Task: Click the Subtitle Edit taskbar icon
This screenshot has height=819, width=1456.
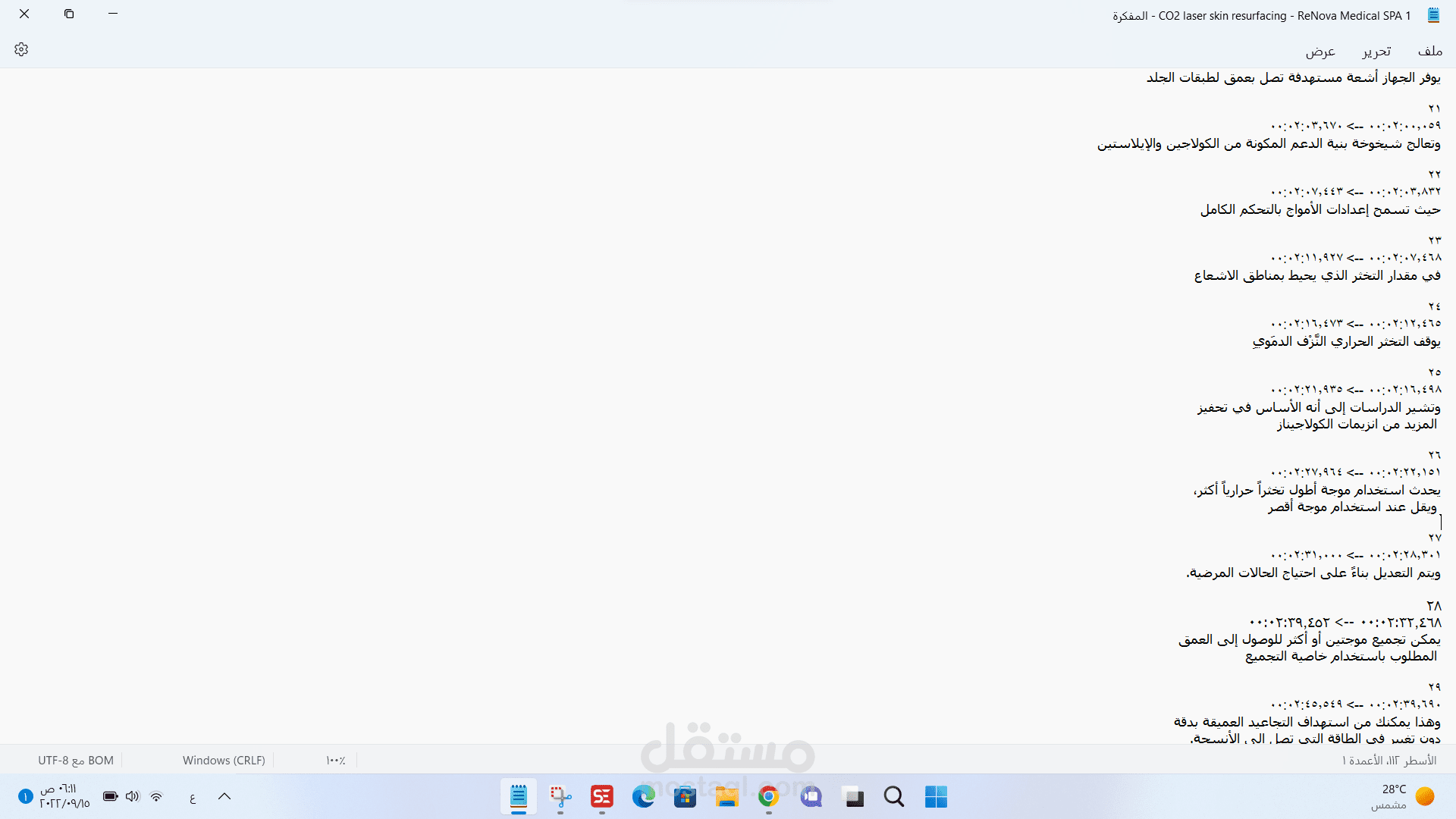Action: pos(602,796)
